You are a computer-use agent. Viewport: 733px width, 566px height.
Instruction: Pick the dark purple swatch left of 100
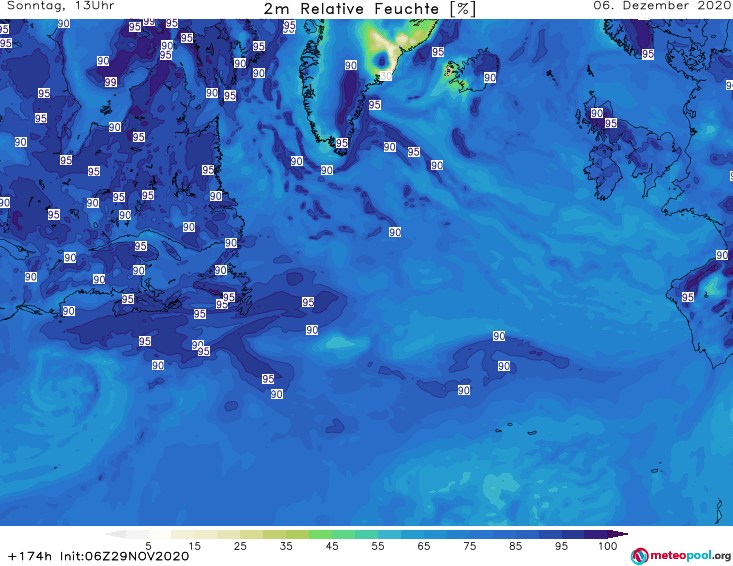[x=596, y=534]
